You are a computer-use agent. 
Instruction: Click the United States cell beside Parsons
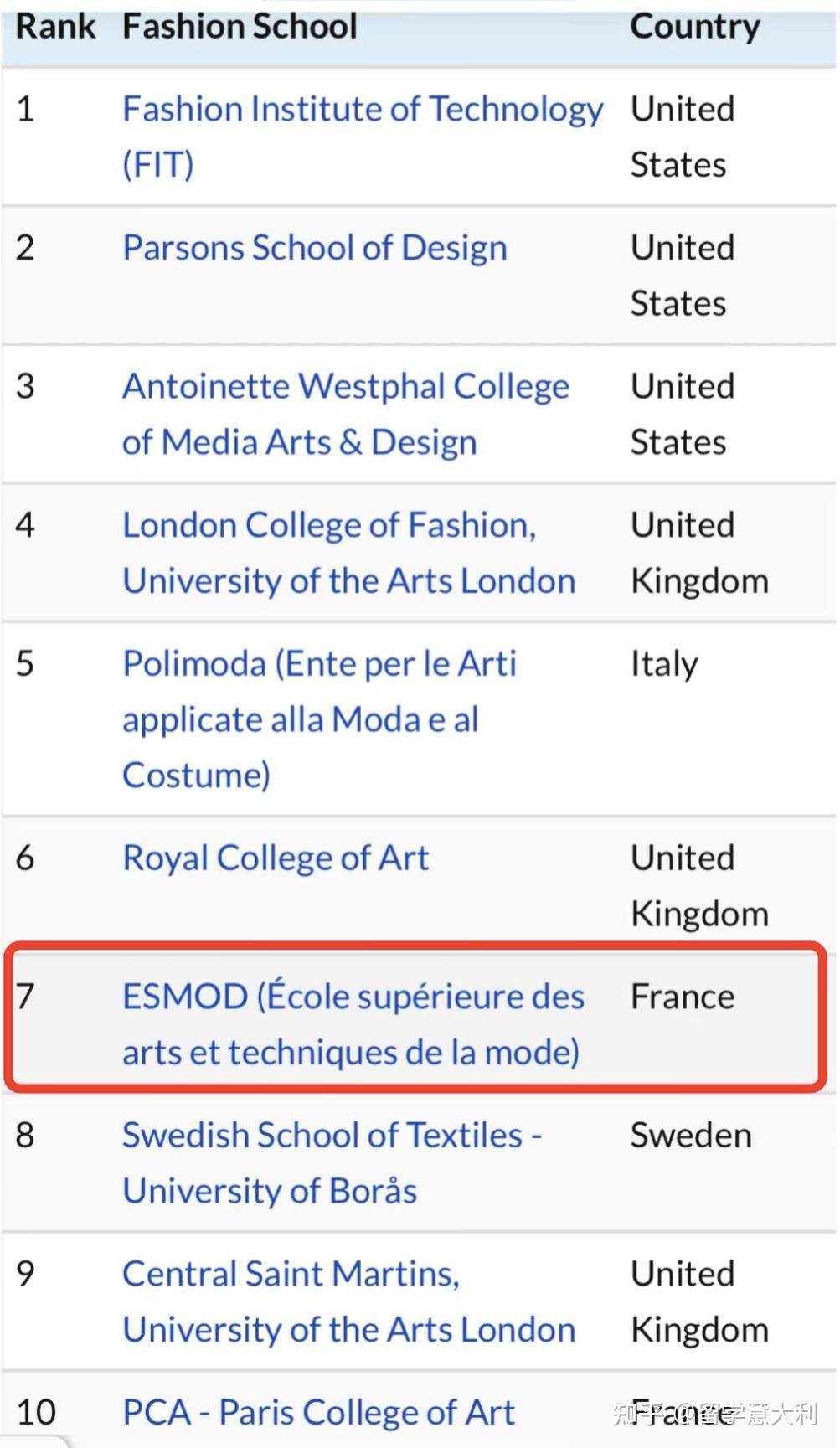[x=682, y=276]
